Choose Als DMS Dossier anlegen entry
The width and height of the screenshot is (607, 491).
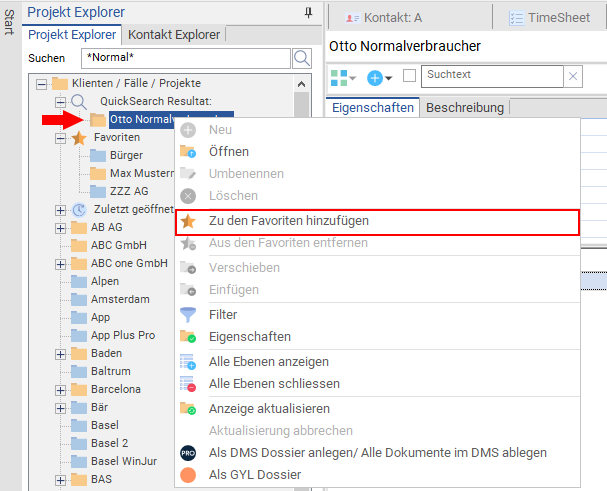[x=378, y=453]
